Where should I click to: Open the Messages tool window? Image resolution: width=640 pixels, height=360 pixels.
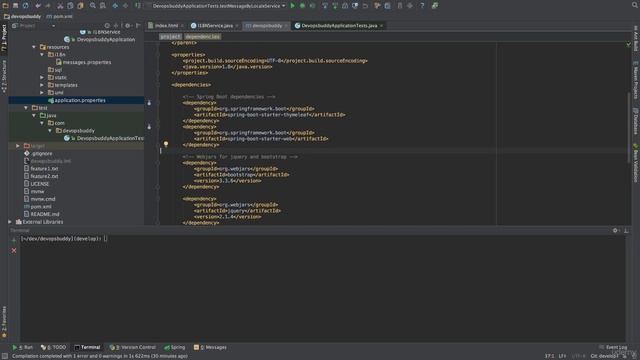(x=211, y=347)
